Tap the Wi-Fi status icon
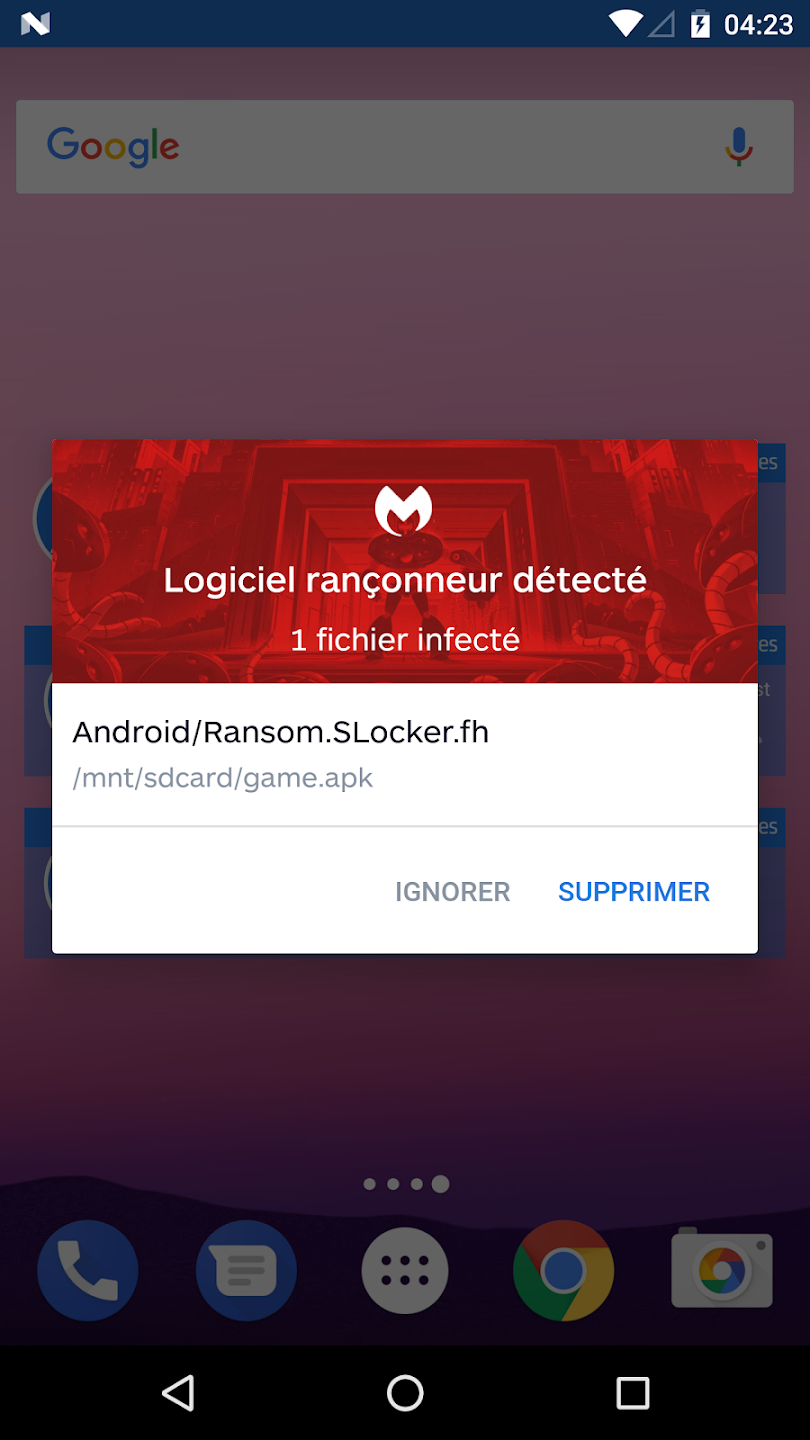Screen dimensions: 810x1440 pyautogui.click(x=626, y=23)
